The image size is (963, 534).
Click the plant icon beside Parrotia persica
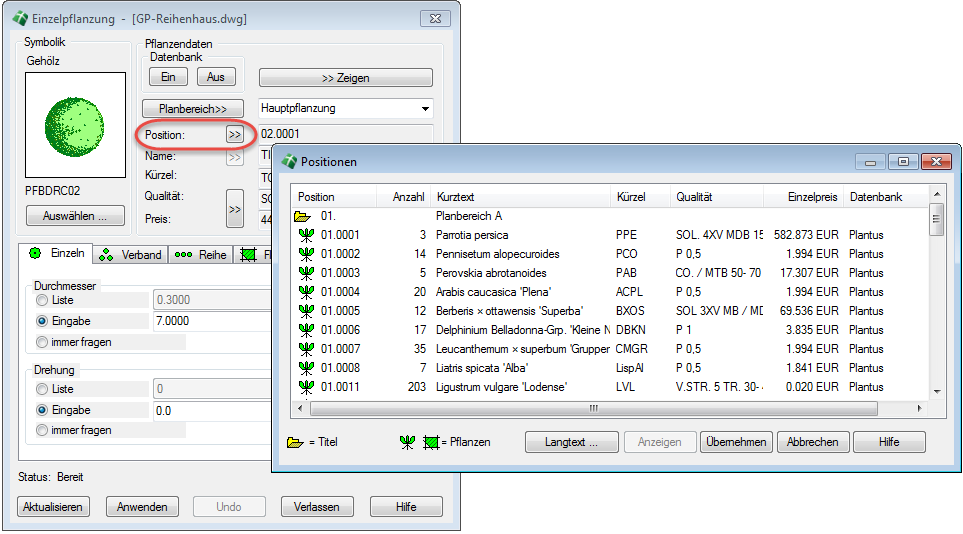[x=306, y=235]
